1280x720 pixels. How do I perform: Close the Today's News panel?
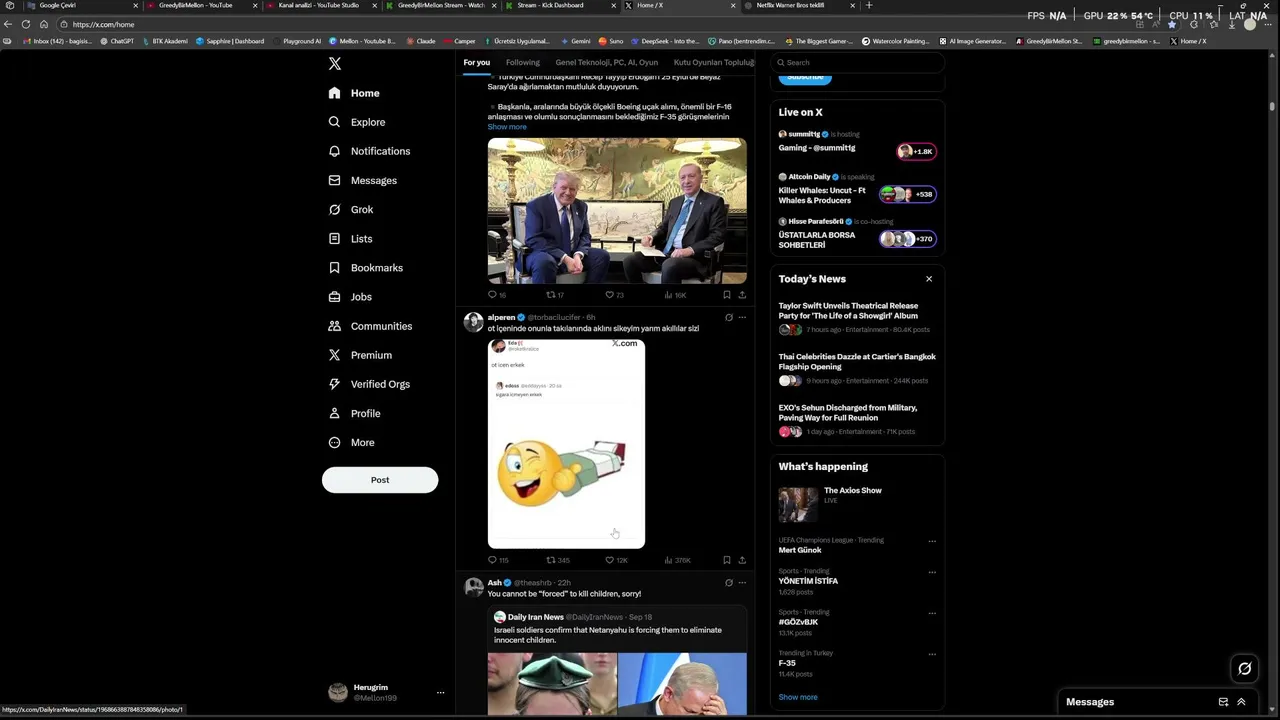(929, 279)
